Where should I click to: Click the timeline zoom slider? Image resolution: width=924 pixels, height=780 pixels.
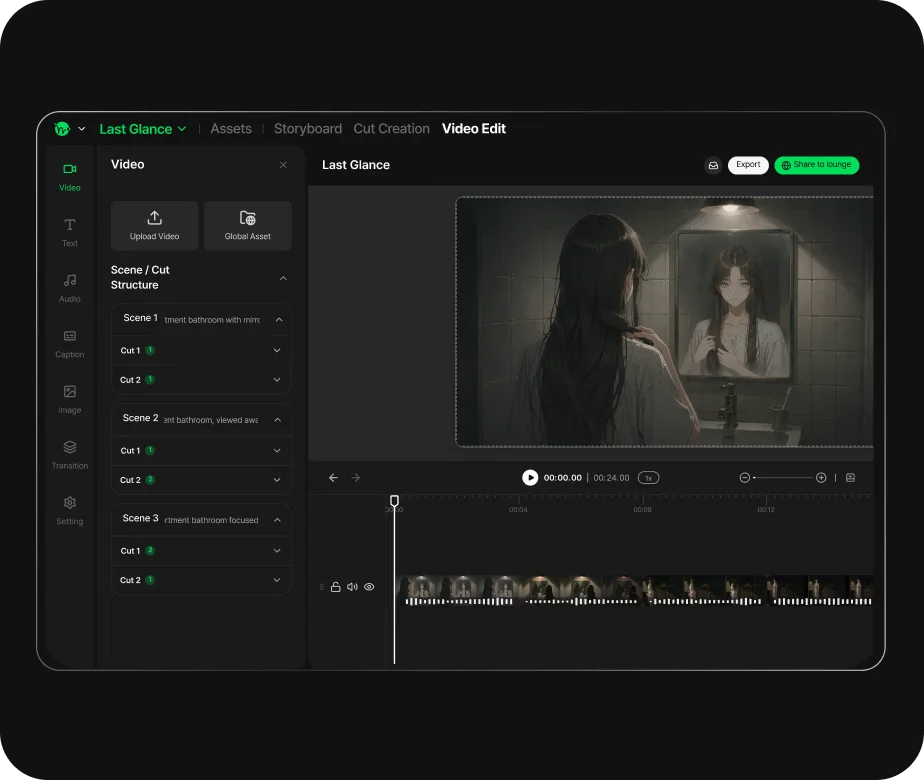783,478
